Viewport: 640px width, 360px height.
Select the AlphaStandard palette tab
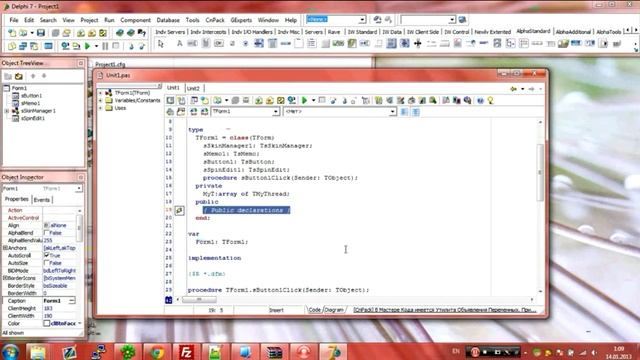[x=533, y=31]
